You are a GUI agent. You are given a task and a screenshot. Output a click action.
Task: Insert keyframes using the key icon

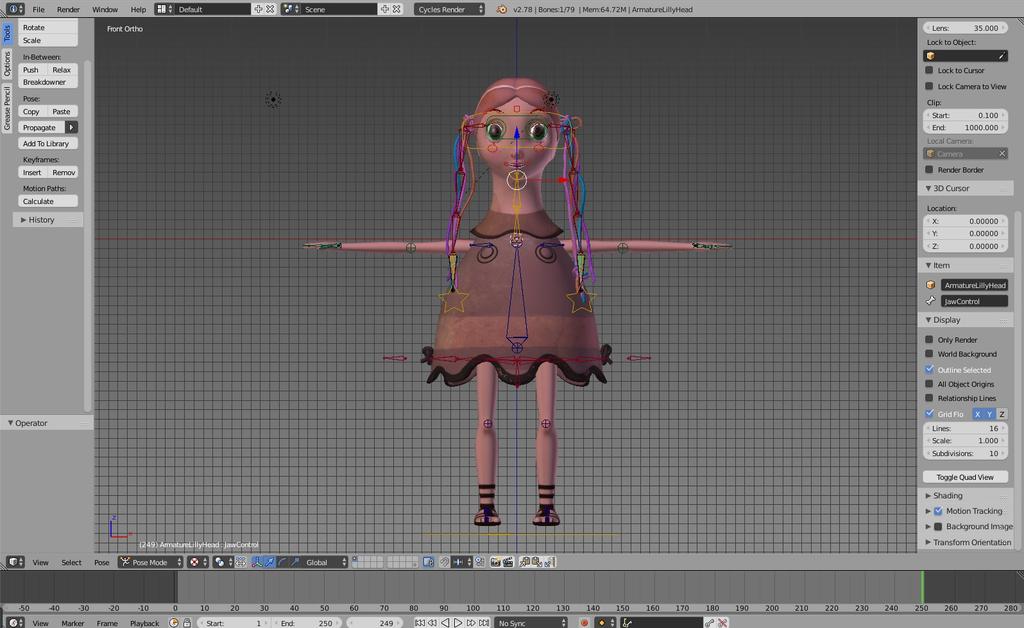pos(710,623)
